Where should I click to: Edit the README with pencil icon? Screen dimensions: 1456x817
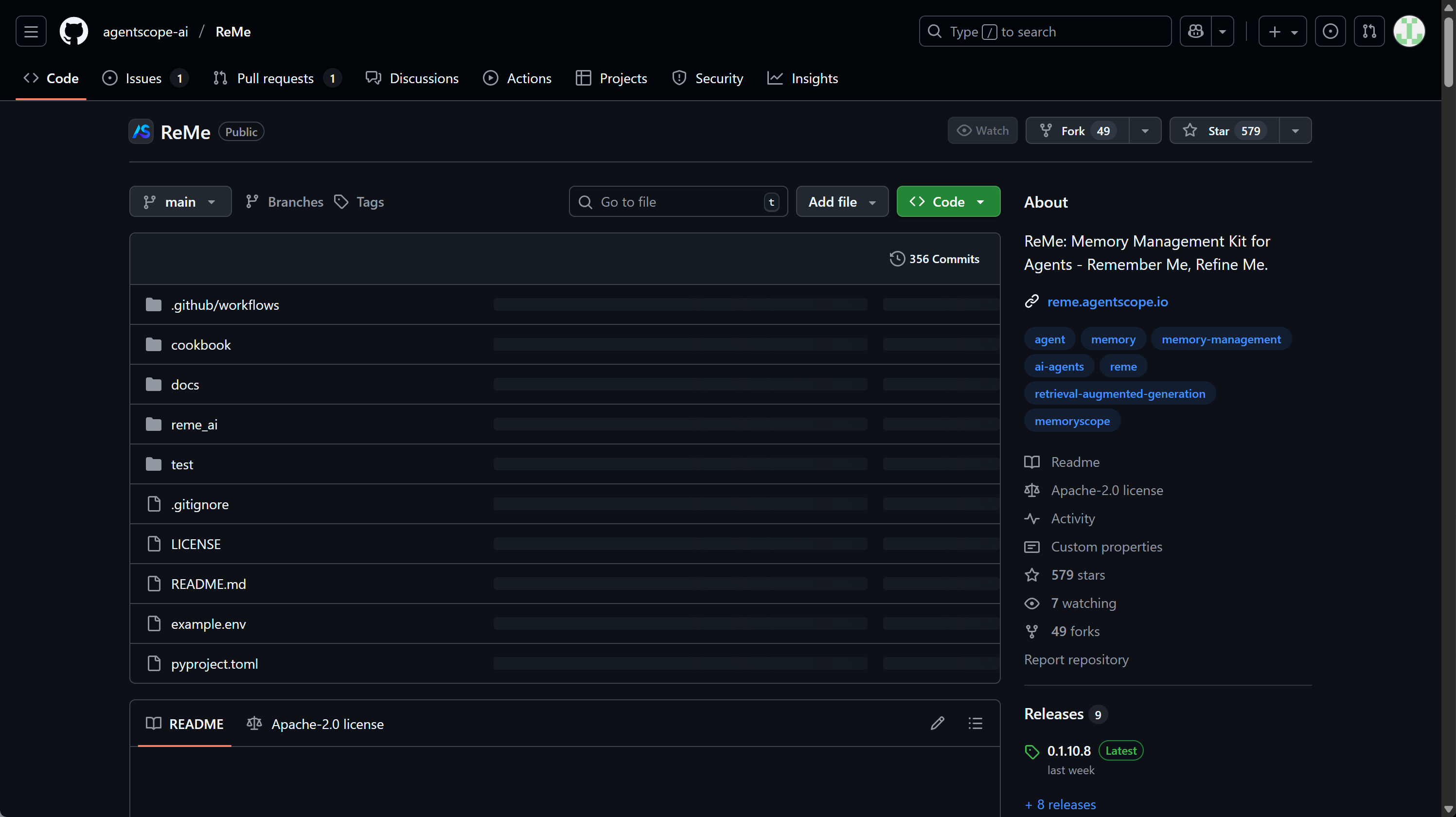pos(938,724)
